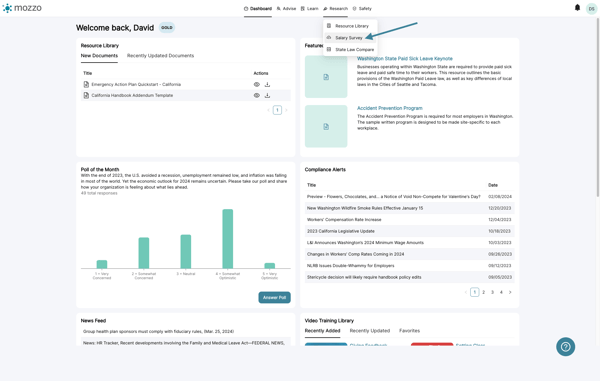Download California Handbook Addendum Template
600x381 pixels.
pyautogui.click(x=267, y=95)
